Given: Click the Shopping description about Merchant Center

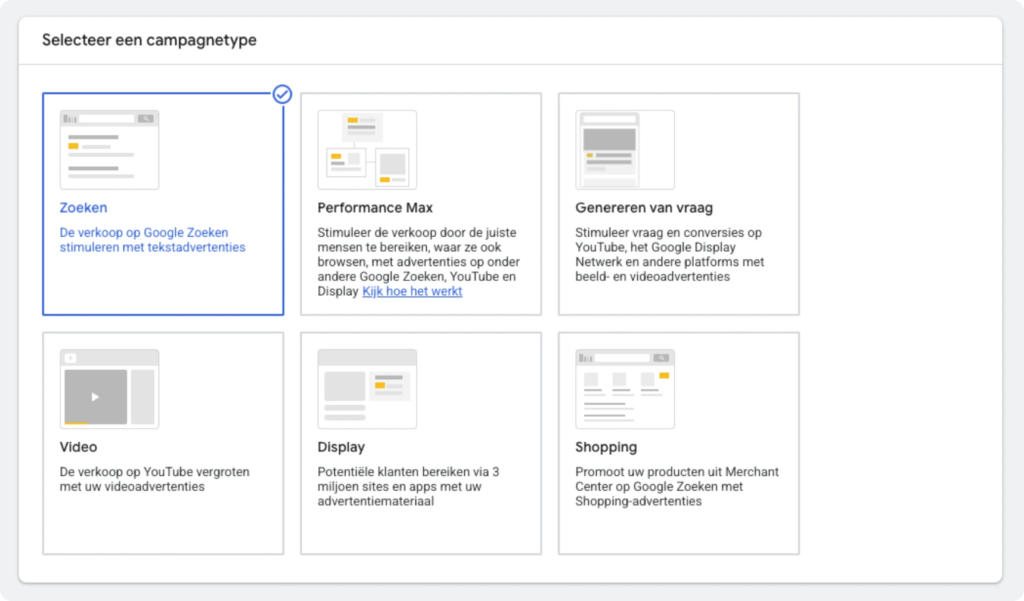Looking at the screenshot, I should click(676, 486).
